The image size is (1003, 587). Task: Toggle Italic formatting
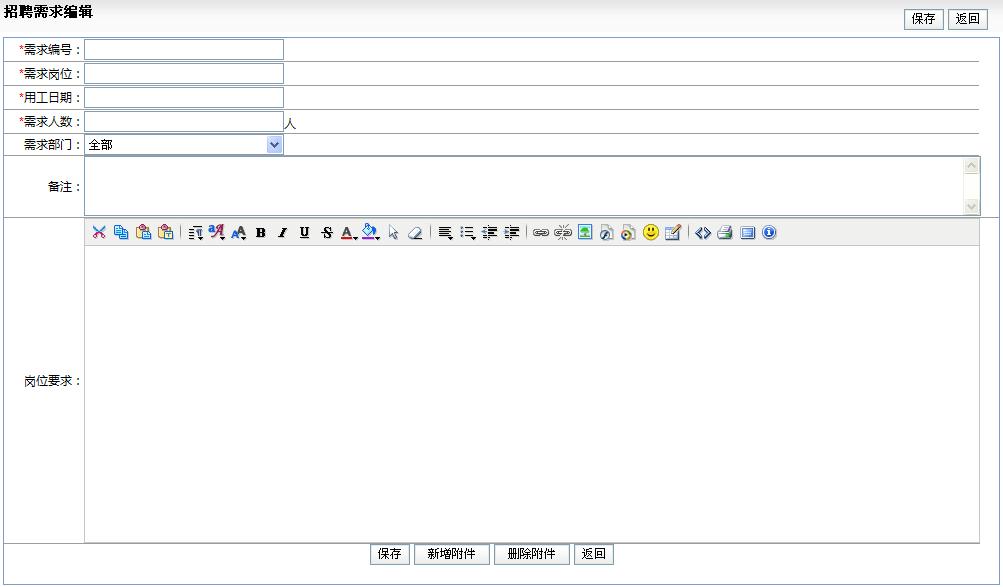[x=282, y=233]
